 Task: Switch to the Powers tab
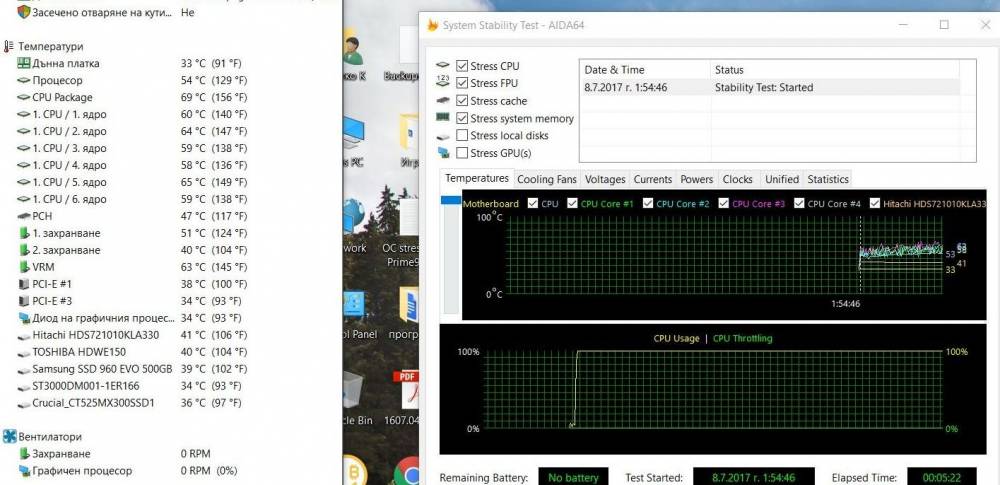coord(696,179)
